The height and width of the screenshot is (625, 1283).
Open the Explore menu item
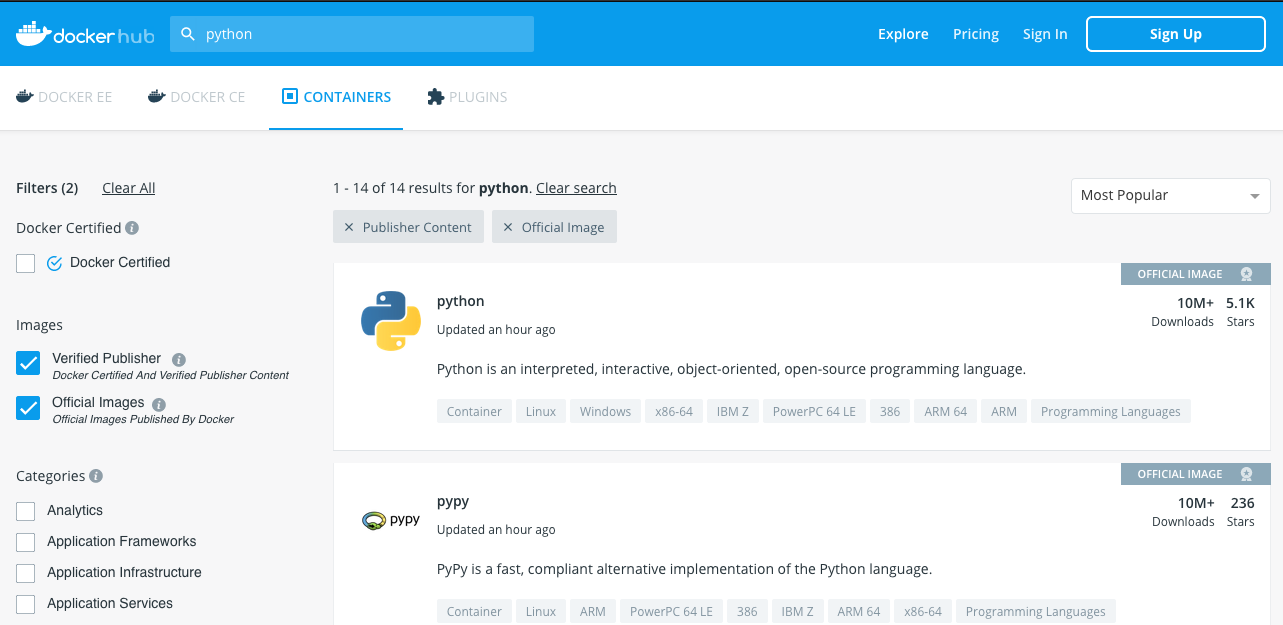902,33
